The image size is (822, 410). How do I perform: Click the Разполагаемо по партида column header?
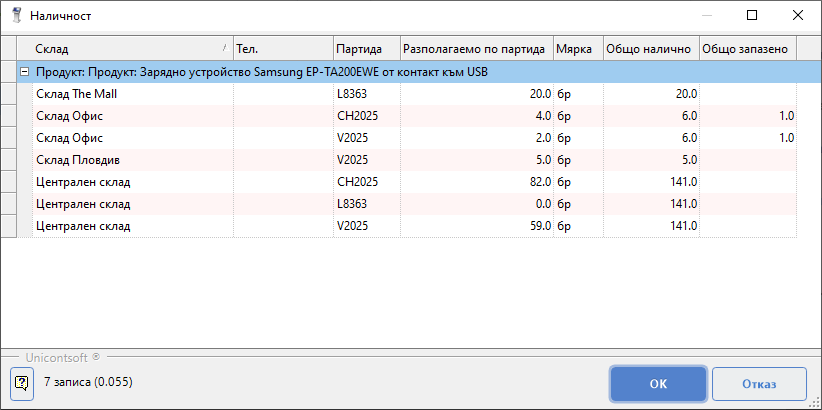pyautogui.click(x=476, y=48)
